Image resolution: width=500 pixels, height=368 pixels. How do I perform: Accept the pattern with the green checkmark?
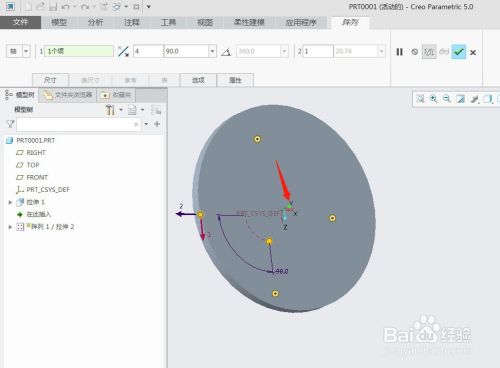[x=459, y=52]
